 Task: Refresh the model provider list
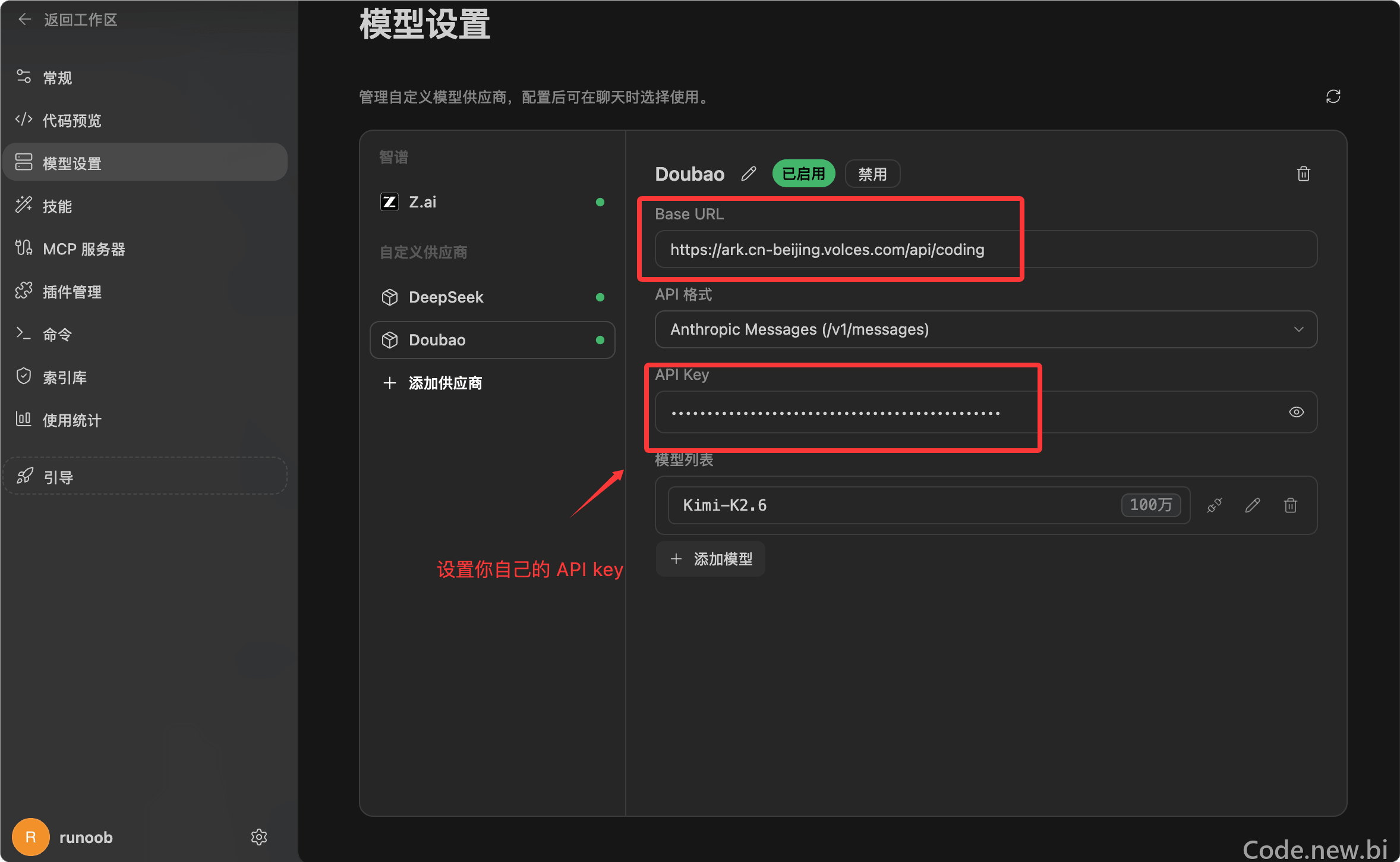click(x=1333, y=96)
